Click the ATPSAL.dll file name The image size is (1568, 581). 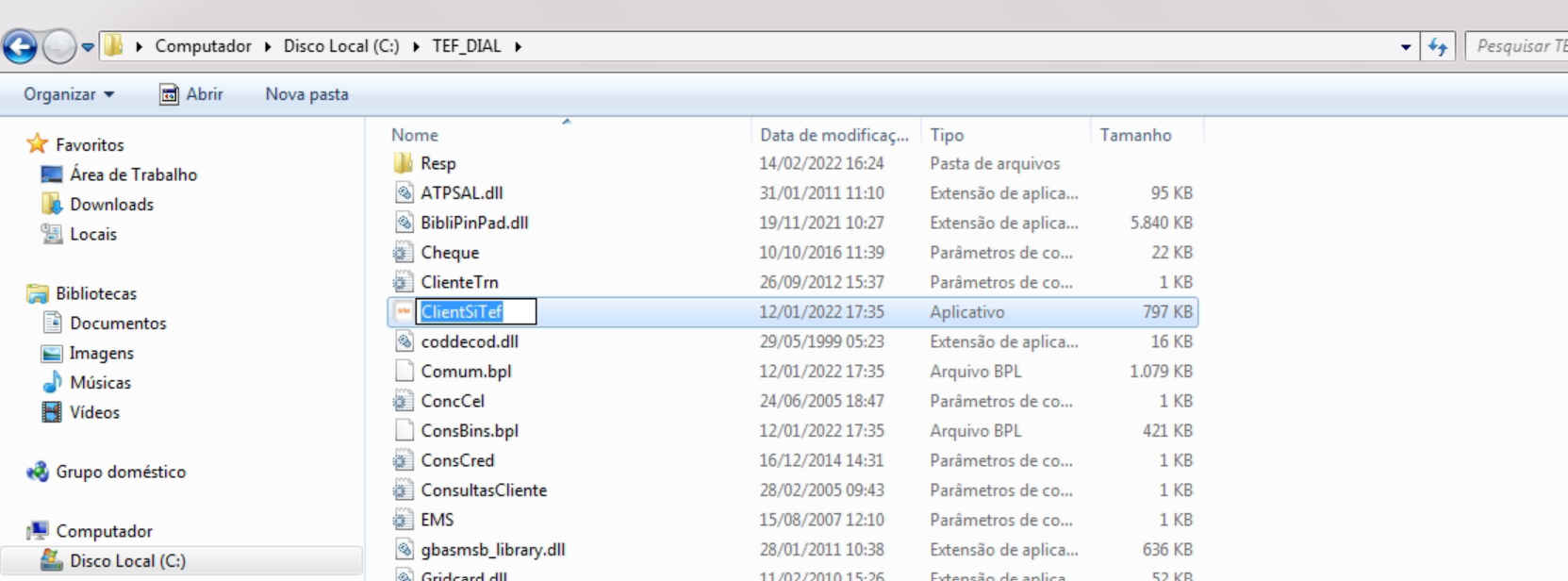462,192
